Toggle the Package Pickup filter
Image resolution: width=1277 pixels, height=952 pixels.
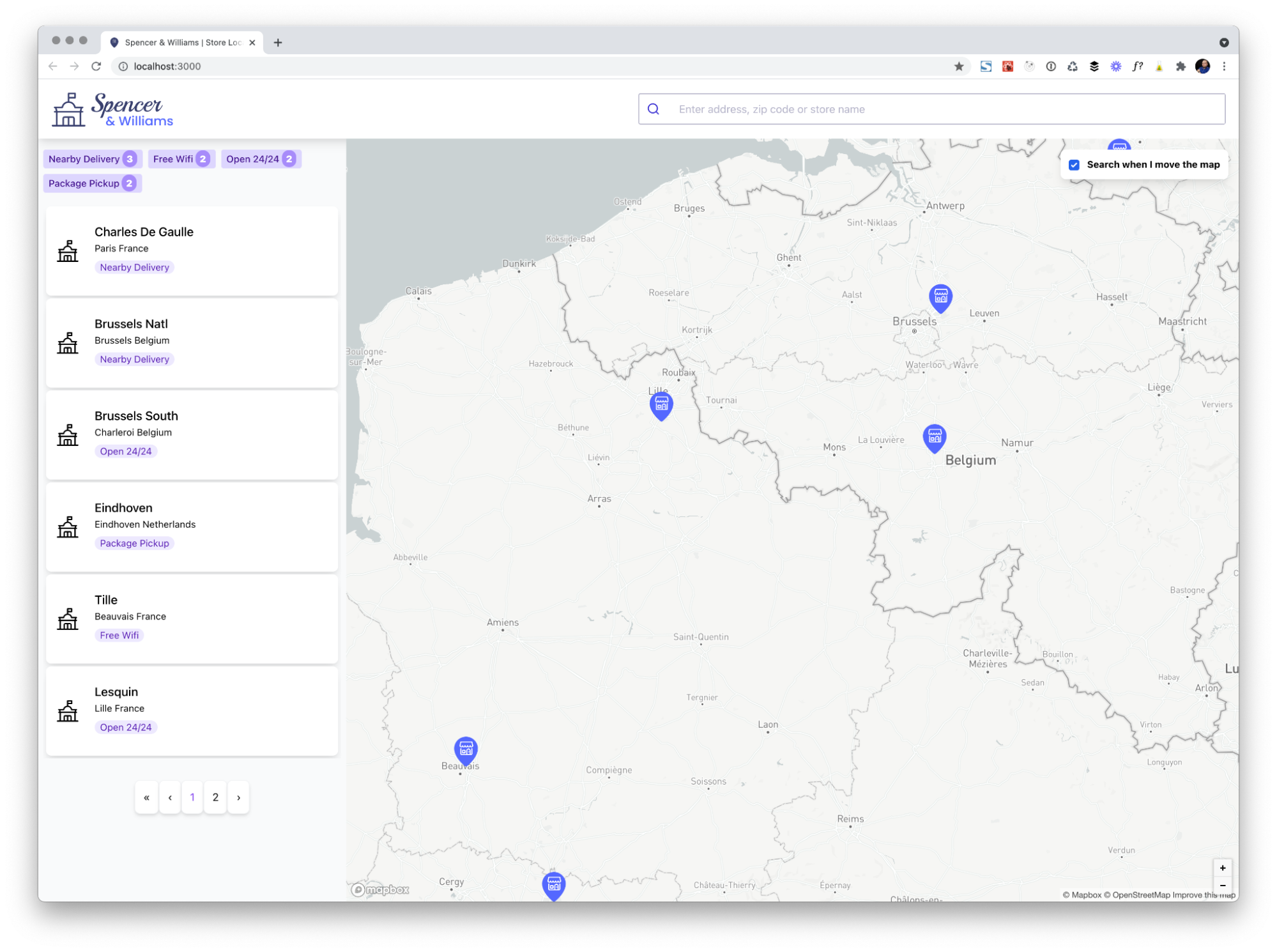pyautogui.click(x=92, y=183)
